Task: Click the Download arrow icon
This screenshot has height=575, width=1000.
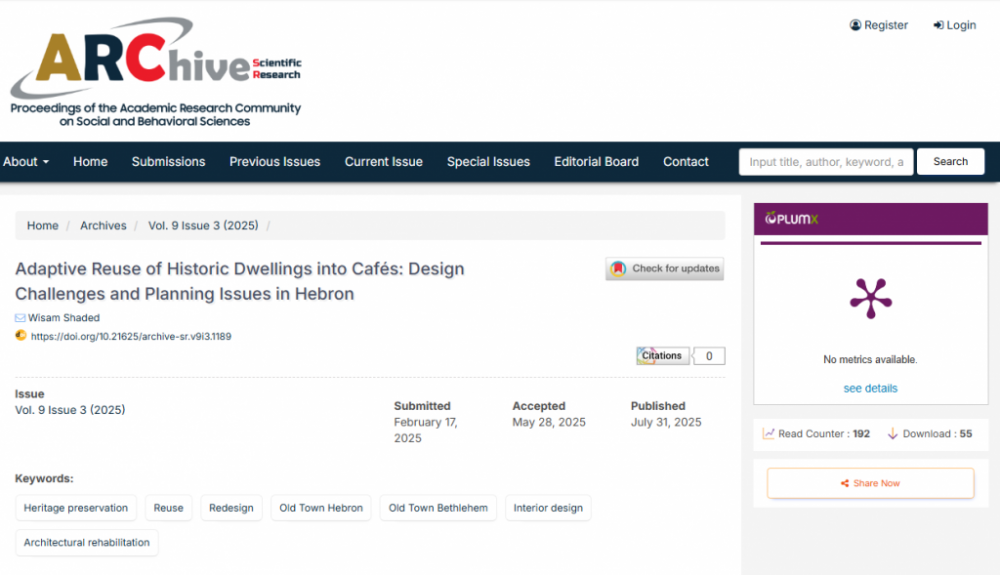Action: (892, 433)
